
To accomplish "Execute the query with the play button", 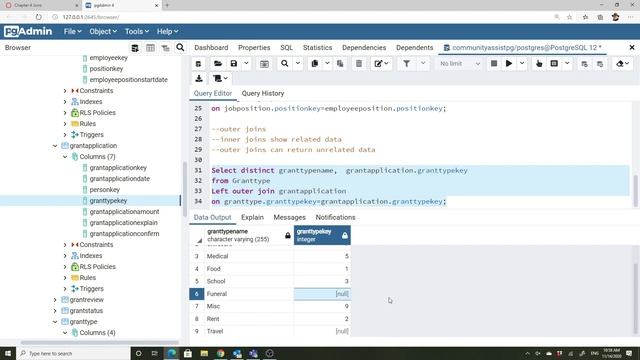I will [x=509, y=64].
